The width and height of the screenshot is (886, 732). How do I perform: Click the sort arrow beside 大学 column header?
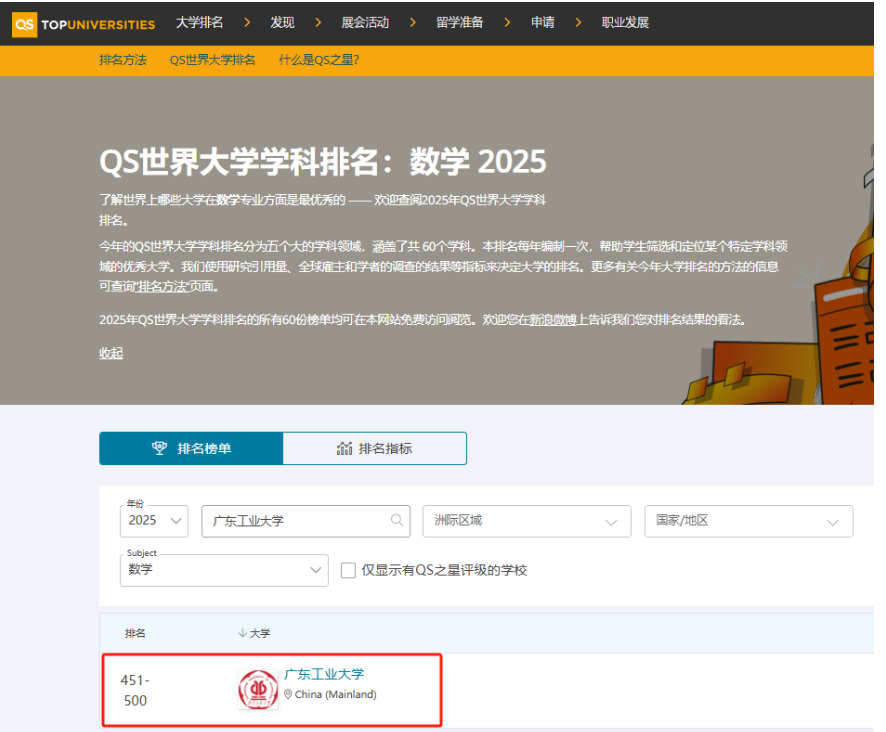click(242, 633)
